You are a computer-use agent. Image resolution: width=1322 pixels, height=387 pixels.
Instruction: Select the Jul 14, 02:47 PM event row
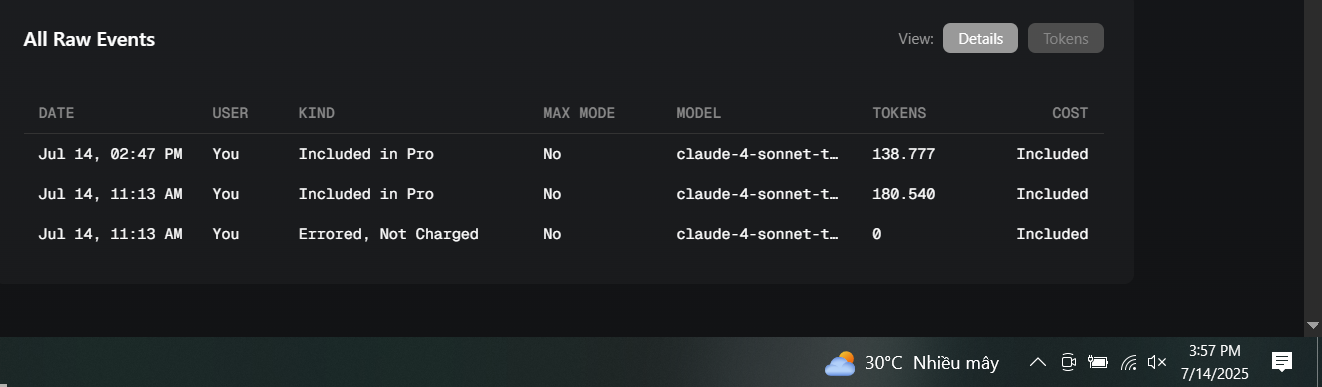coord(564,154)
